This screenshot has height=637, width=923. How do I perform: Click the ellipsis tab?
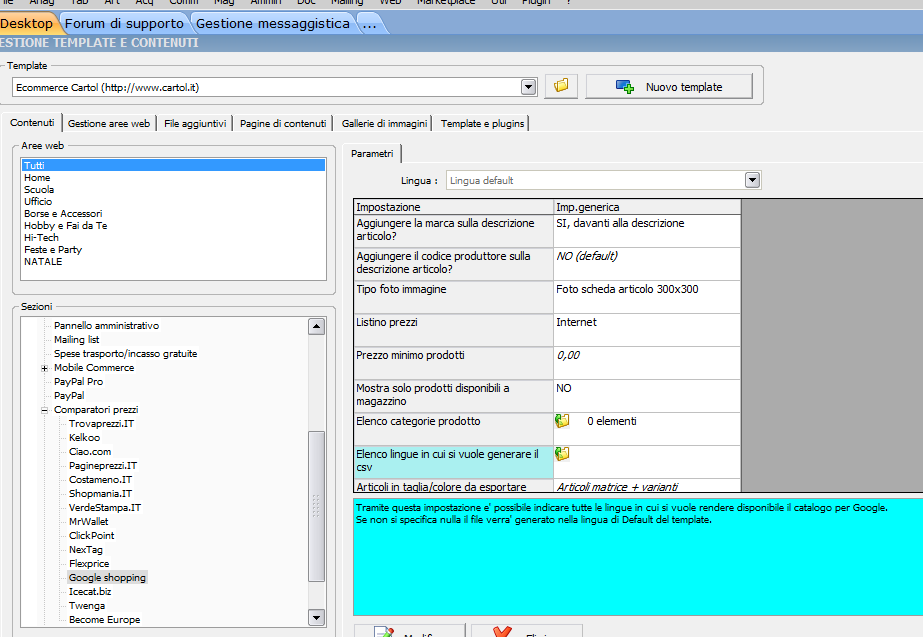[x=370, y=24]
